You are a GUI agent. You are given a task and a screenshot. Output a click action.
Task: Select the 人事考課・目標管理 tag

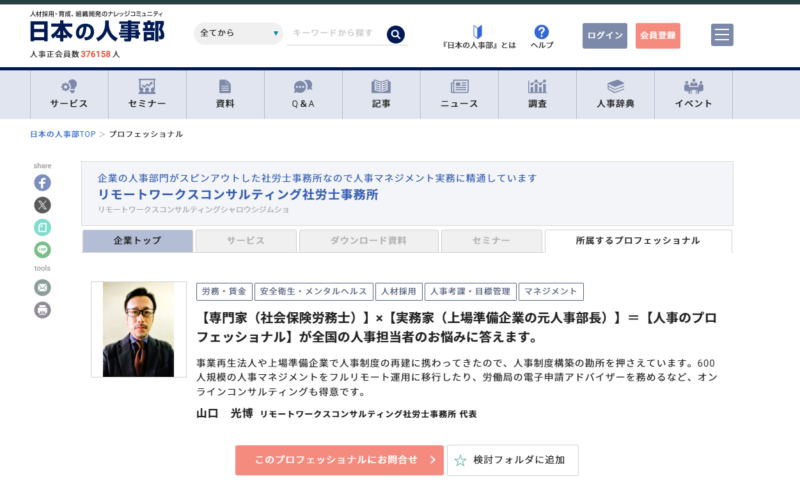pyautogui.click(x=470, y=291)
